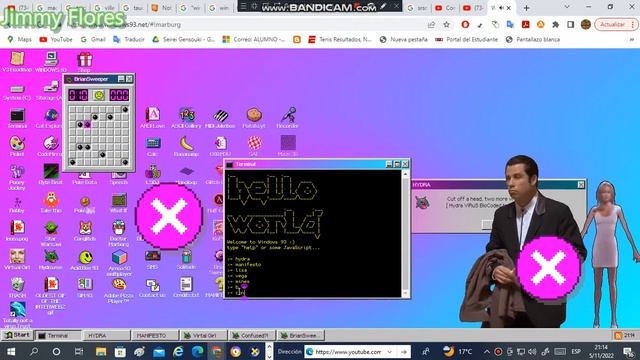Open the Pantallazo blanca bookmark
Screen dimensions: 640x360
pyautogui.click(x=533, y=40)
